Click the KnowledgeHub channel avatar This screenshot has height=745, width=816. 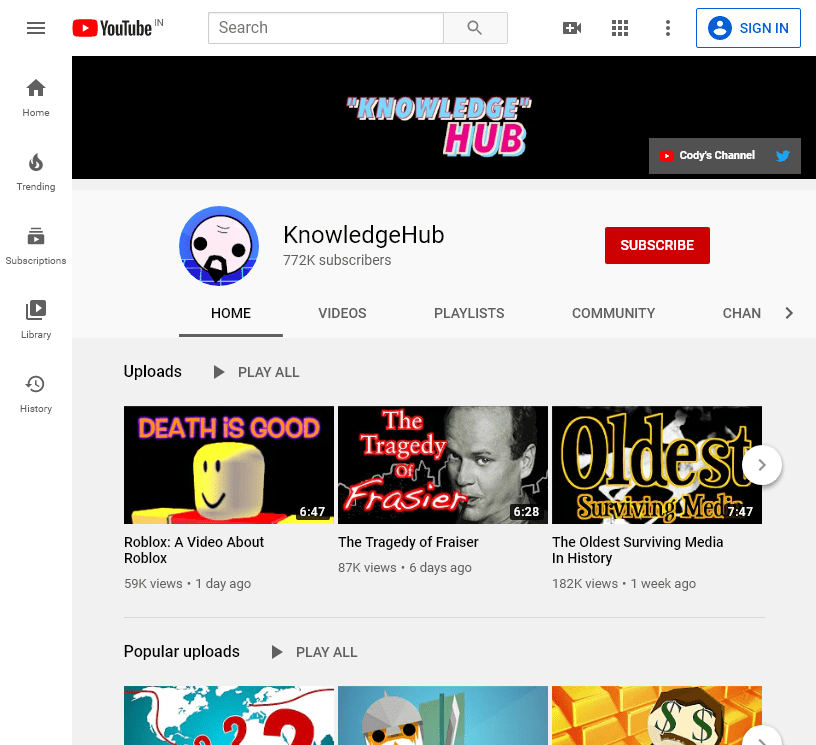(219, 246)
